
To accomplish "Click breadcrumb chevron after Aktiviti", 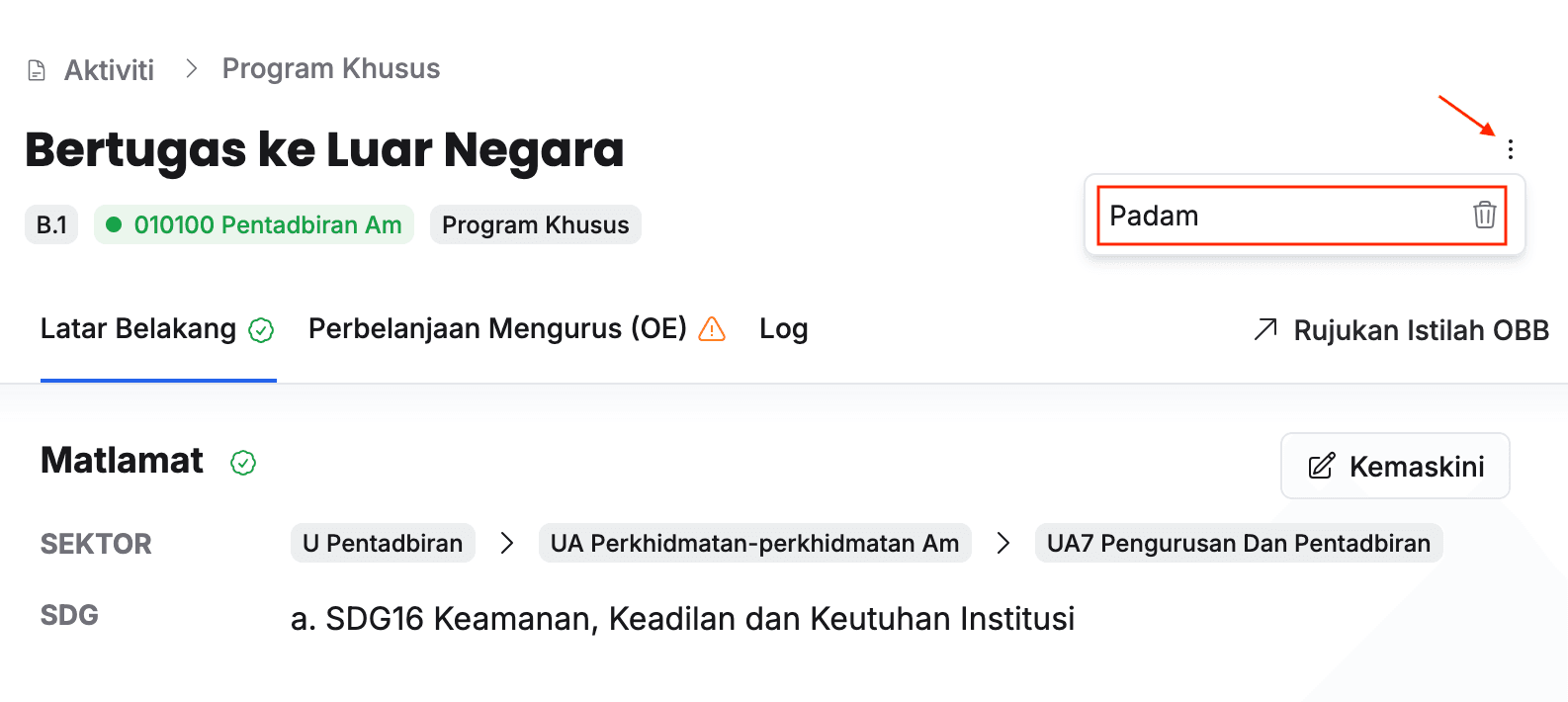I will [192, 69].
